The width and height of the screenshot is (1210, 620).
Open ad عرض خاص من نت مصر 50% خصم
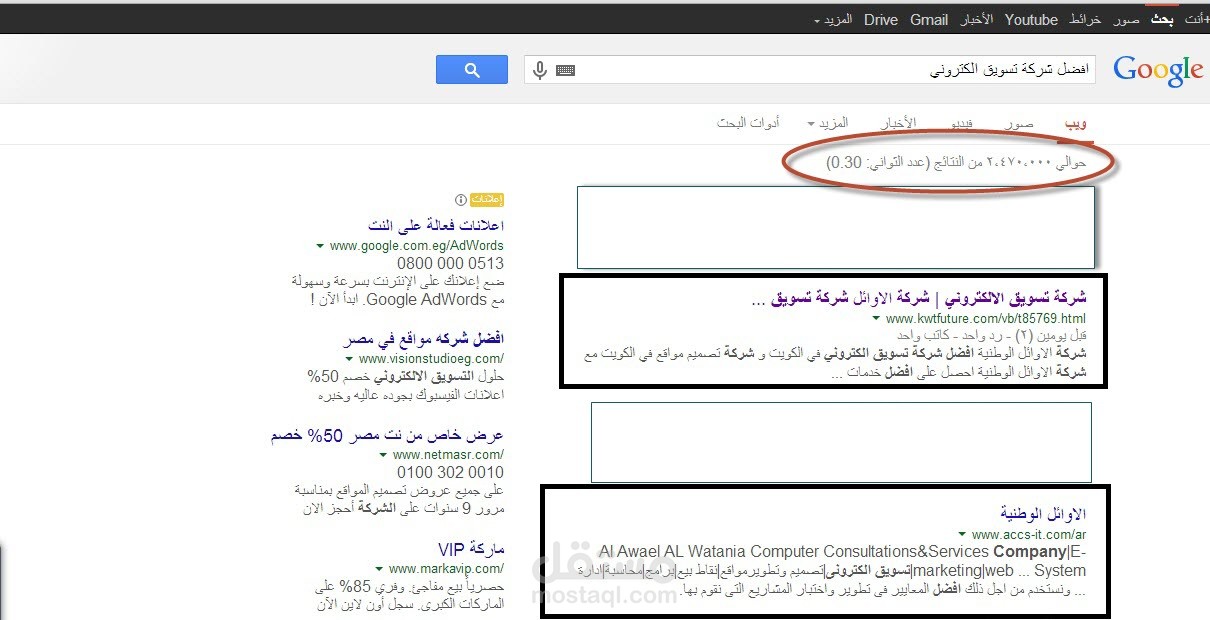pos(387,436)
